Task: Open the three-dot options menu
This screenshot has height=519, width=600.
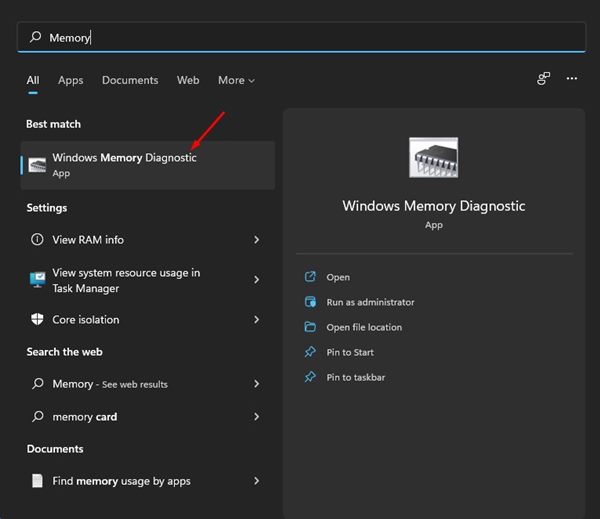Action: [572, 78]
